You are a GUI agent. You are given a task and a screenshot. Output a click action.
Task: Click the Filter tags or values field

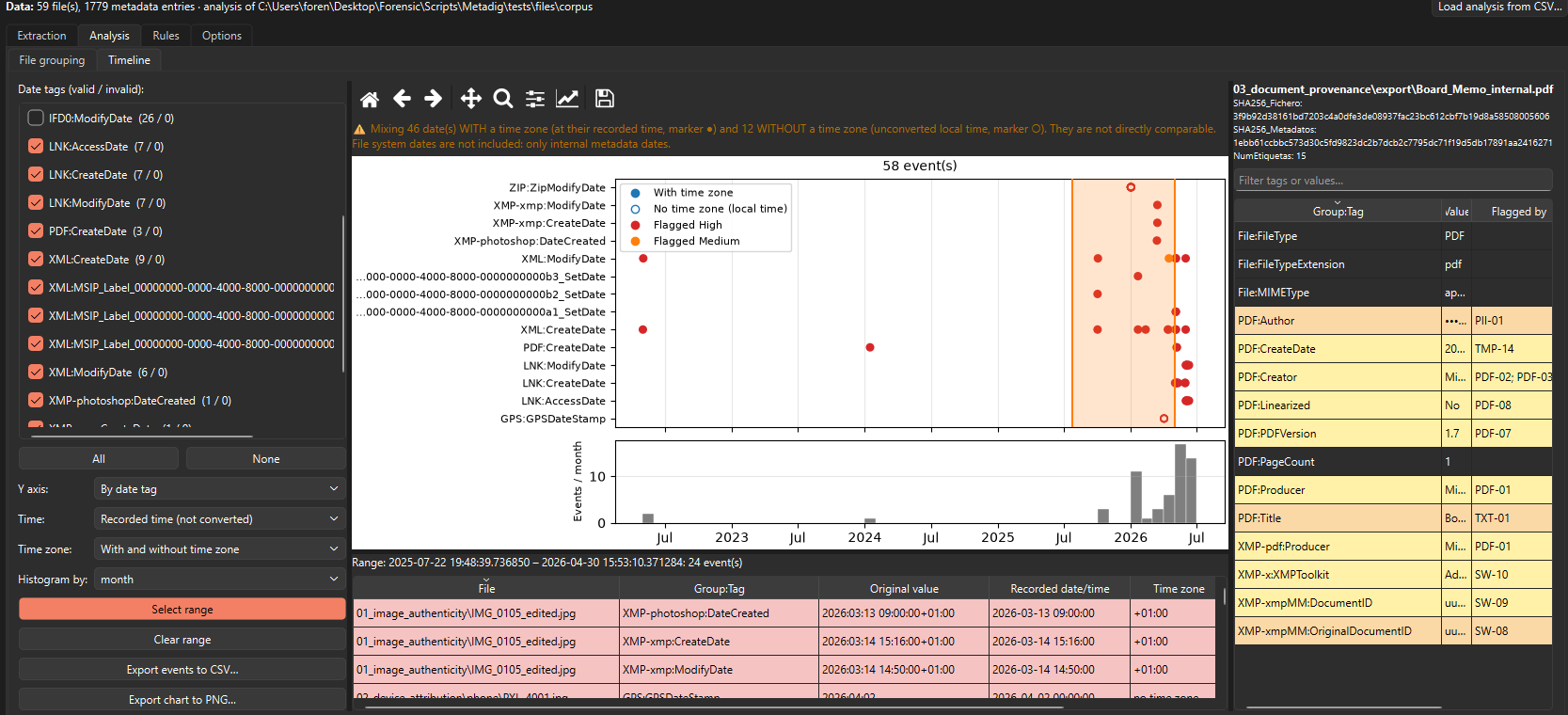click(x=1393, y=181)
